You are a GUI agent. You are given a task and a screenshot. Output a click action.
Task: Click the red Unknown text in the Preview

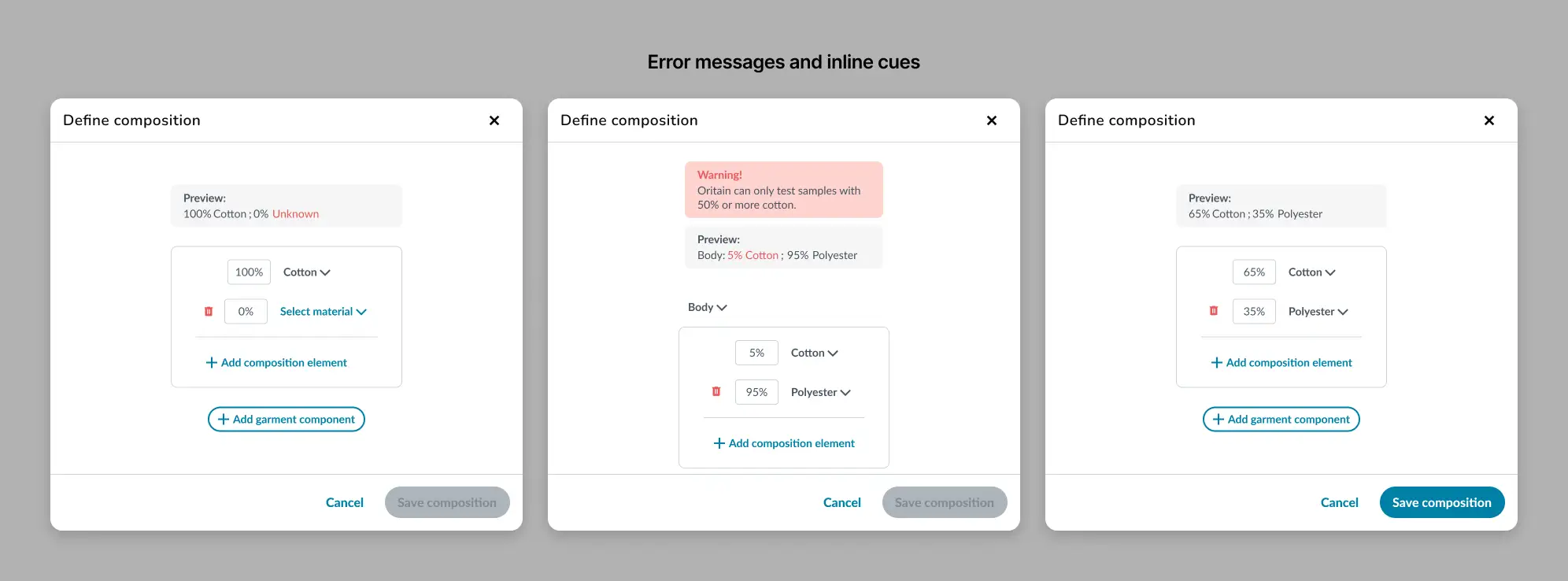pos(295,213)
